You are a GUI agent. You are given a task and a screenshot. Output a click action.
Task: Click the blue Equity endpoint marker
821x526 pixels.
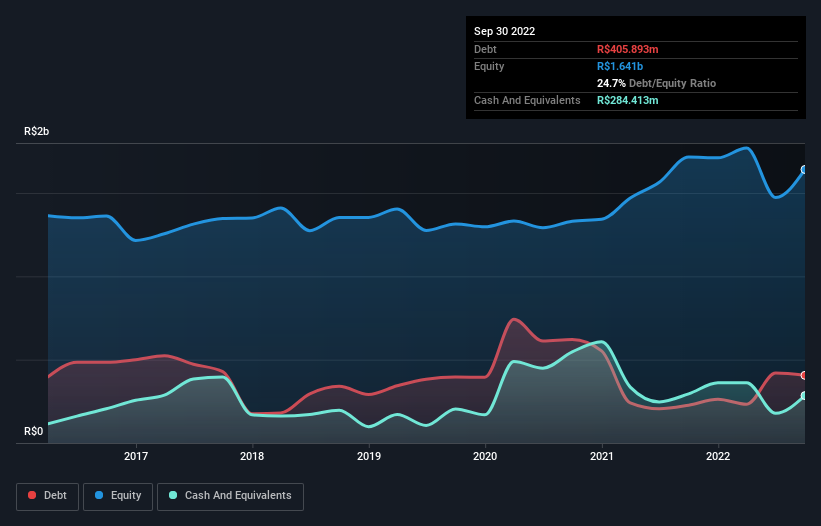point(804,170)
